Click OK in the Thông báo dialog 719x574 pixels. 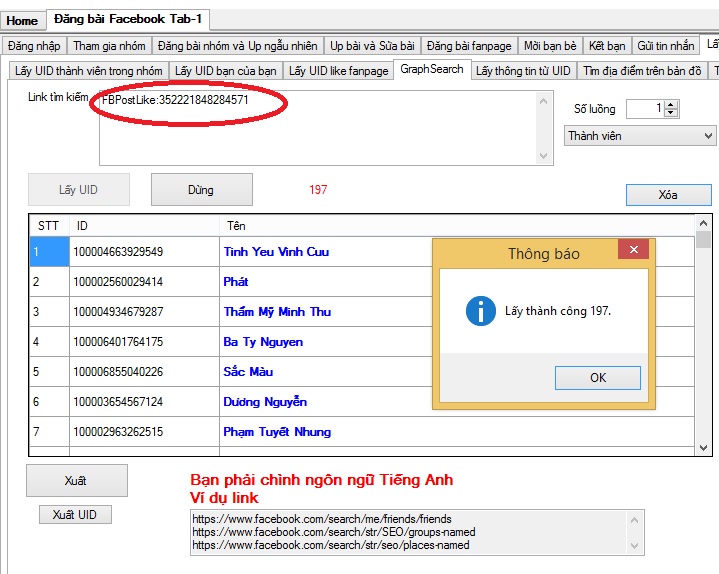coord(597,378)
